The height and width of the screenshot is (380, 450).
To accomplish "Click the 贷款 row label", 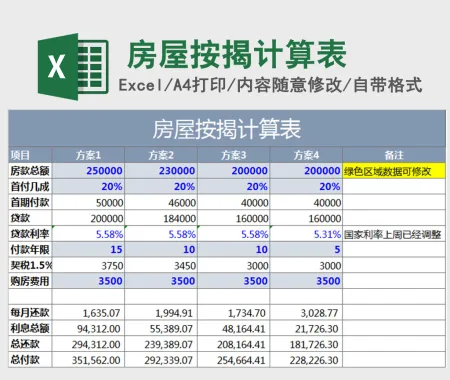I will tap(30, 218).
